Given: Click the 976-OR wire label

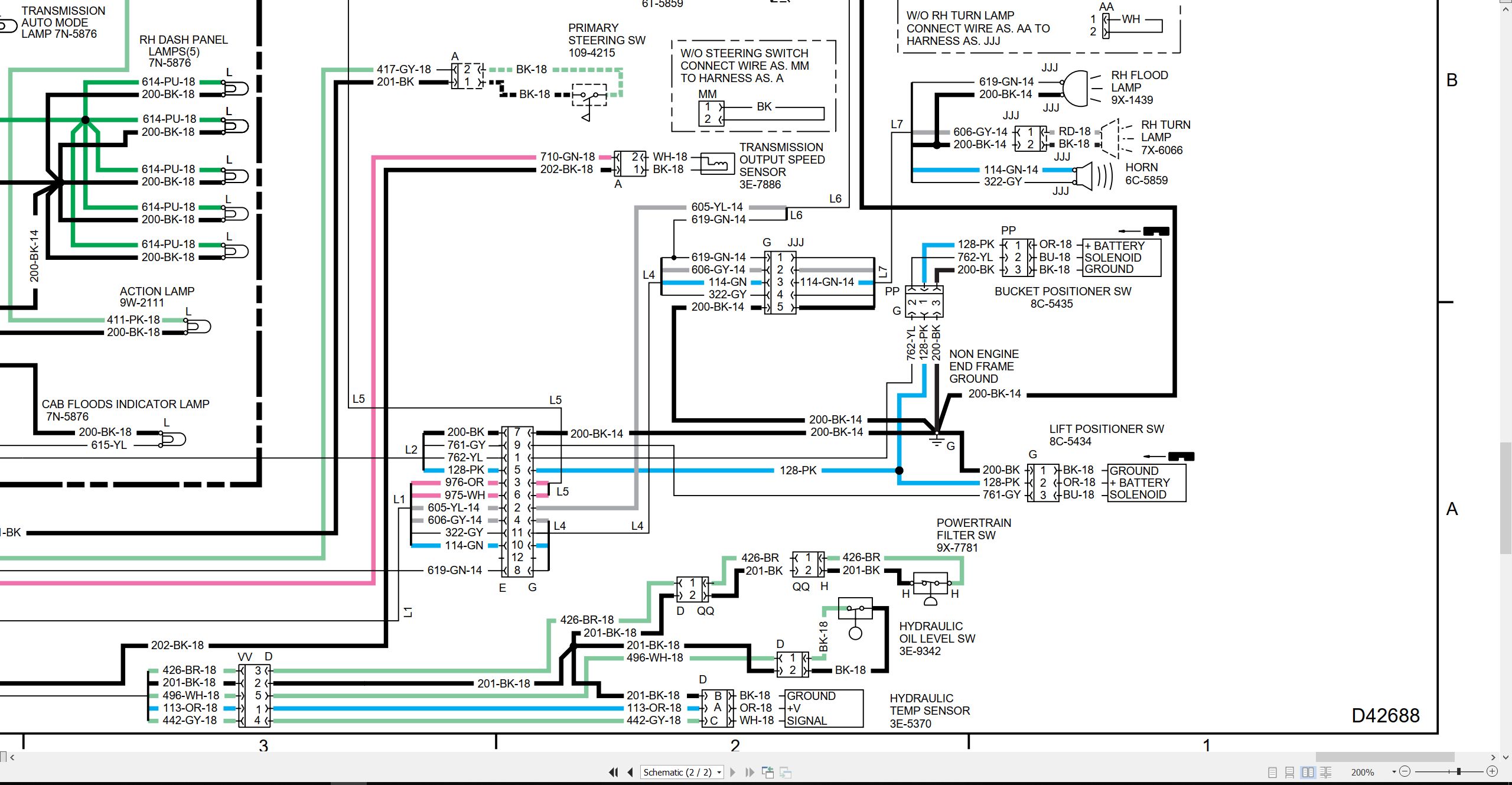Looking at the screenshot, I should 464,482.
